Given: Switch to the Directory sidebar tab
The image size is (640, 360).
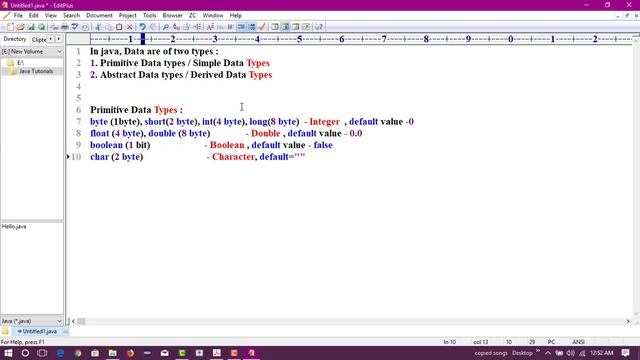Looking at the screenshot, I should 15,39.
